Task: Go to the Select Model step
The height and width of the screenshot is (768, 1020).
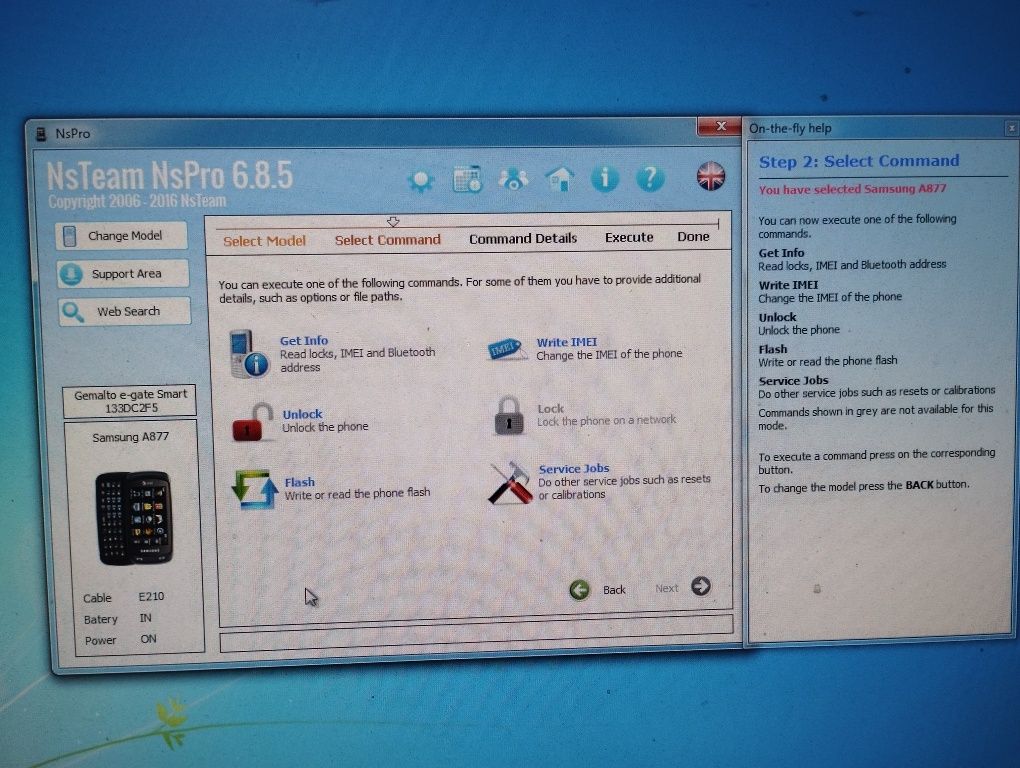Action: pyautogui.click(x=264, y=241)
